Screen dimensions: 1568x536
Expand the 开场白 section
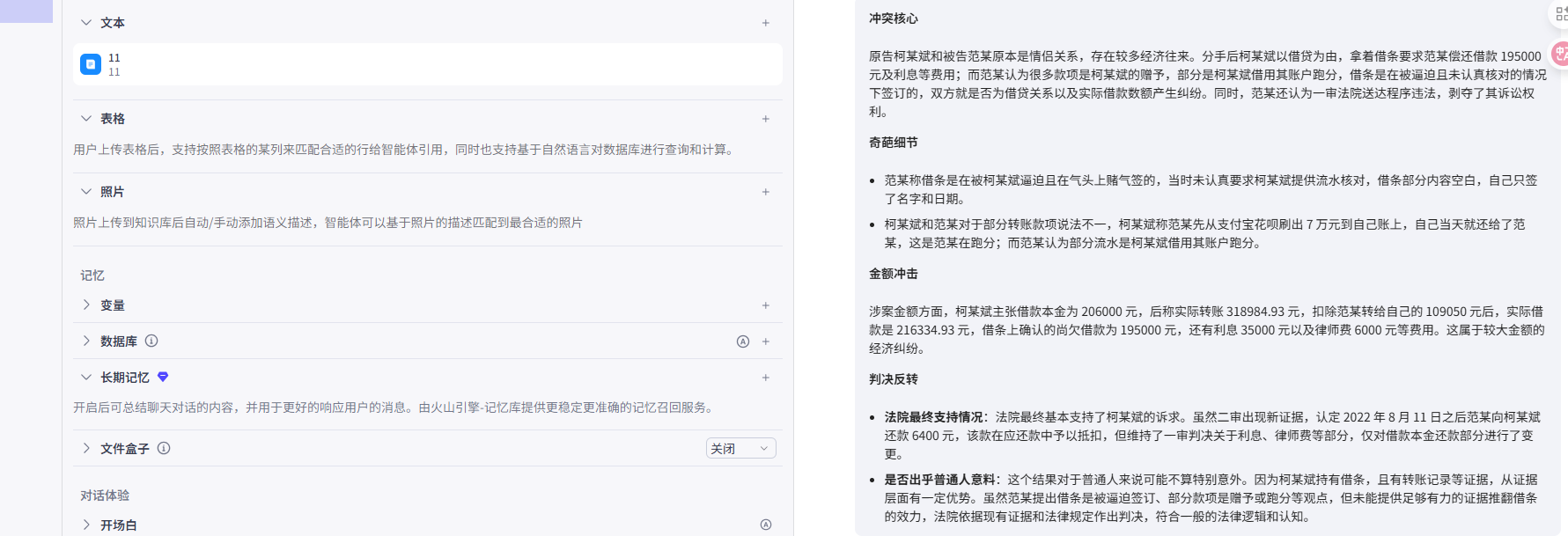[85, 524]
